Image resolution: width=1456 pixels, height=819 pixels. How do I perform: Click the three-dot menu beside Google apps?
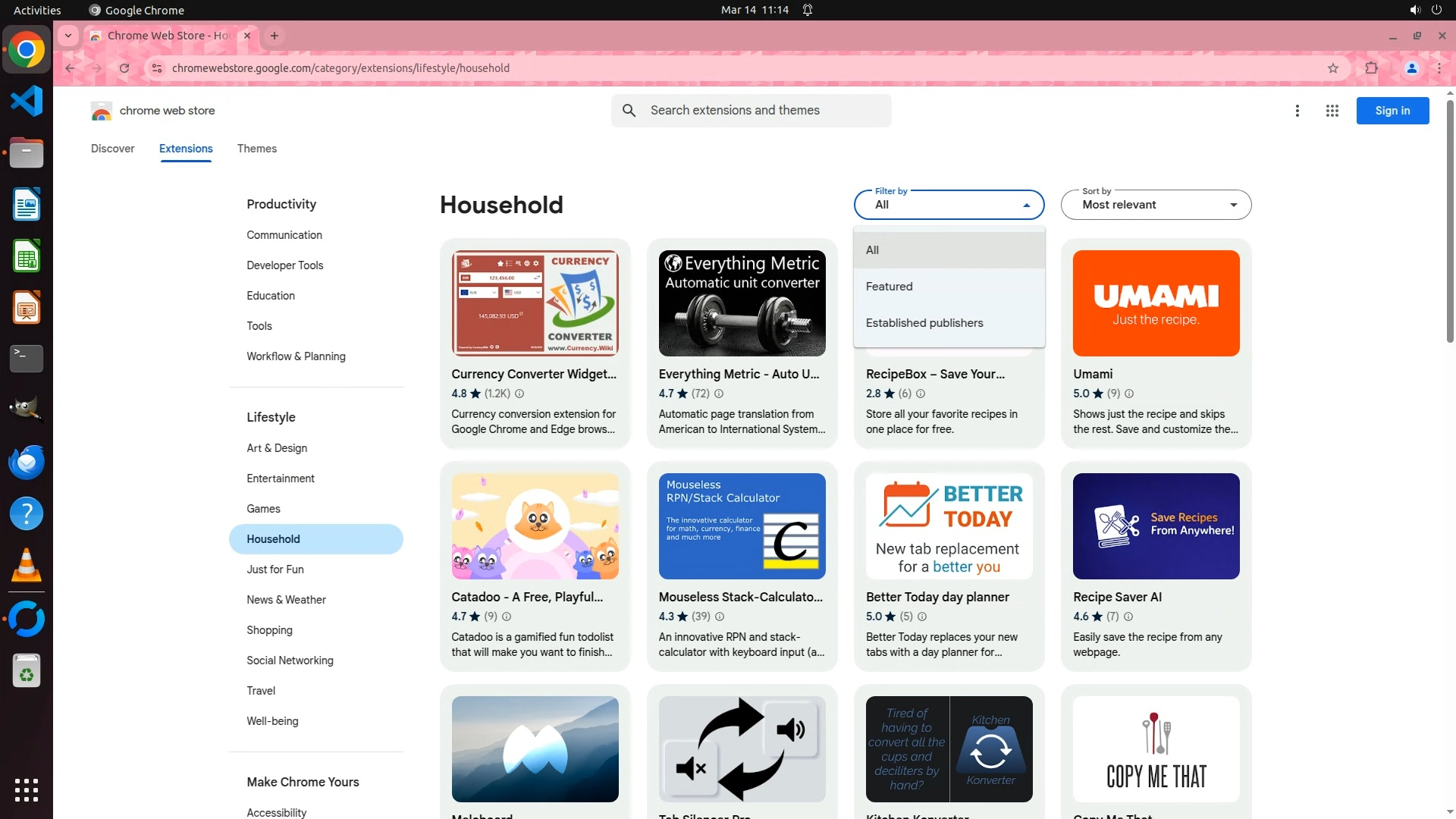[1297, 111]
